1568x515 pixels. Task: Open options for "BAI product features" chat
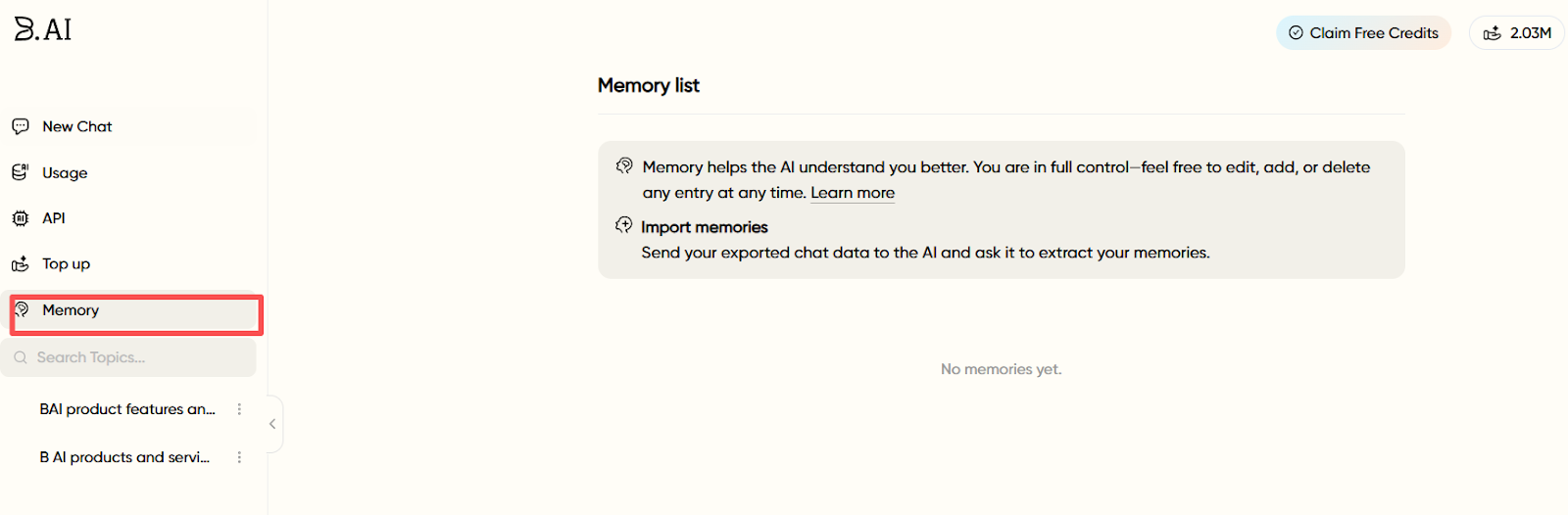(239, 409)
